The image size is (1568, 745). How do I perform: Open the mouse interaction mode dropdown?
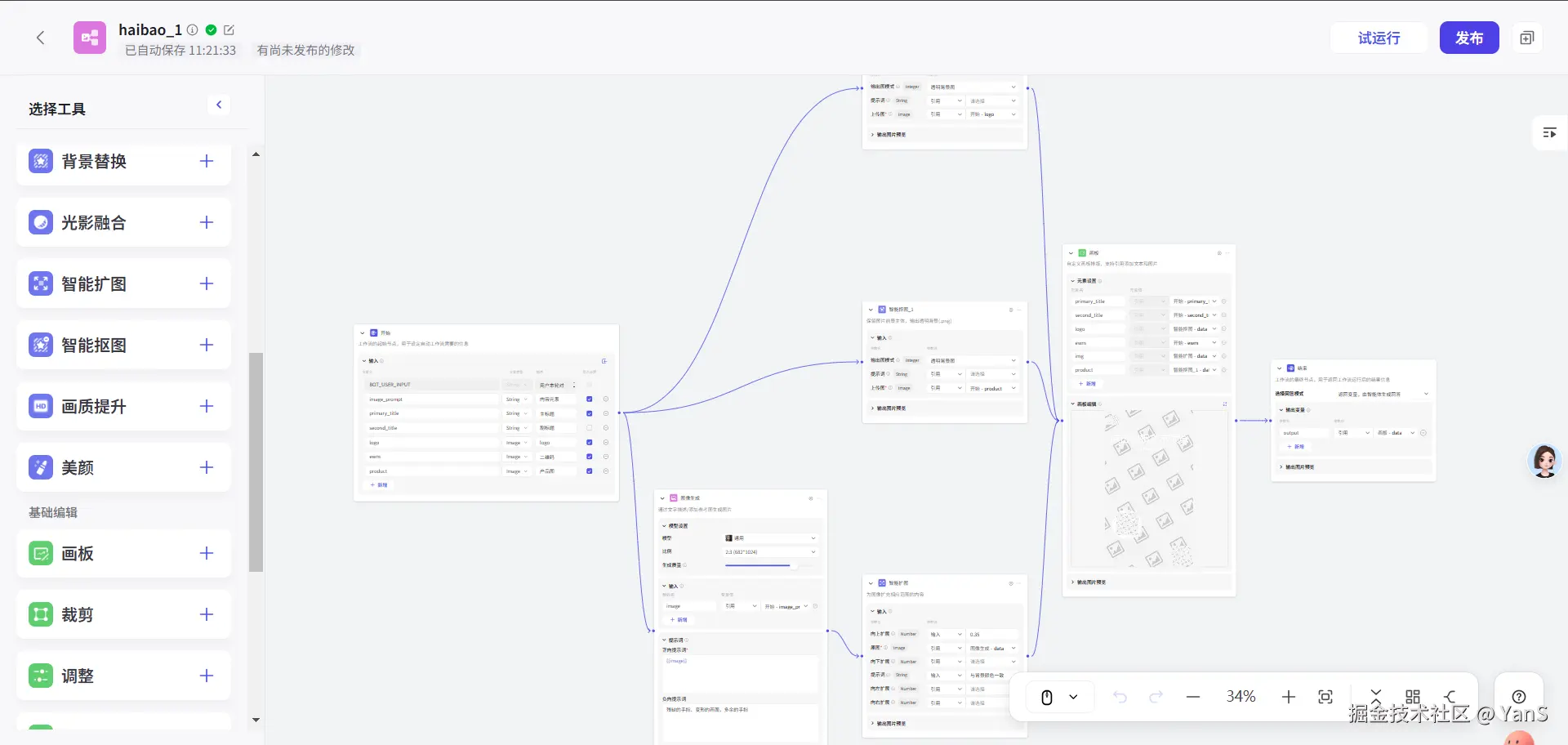point(1058,697)
